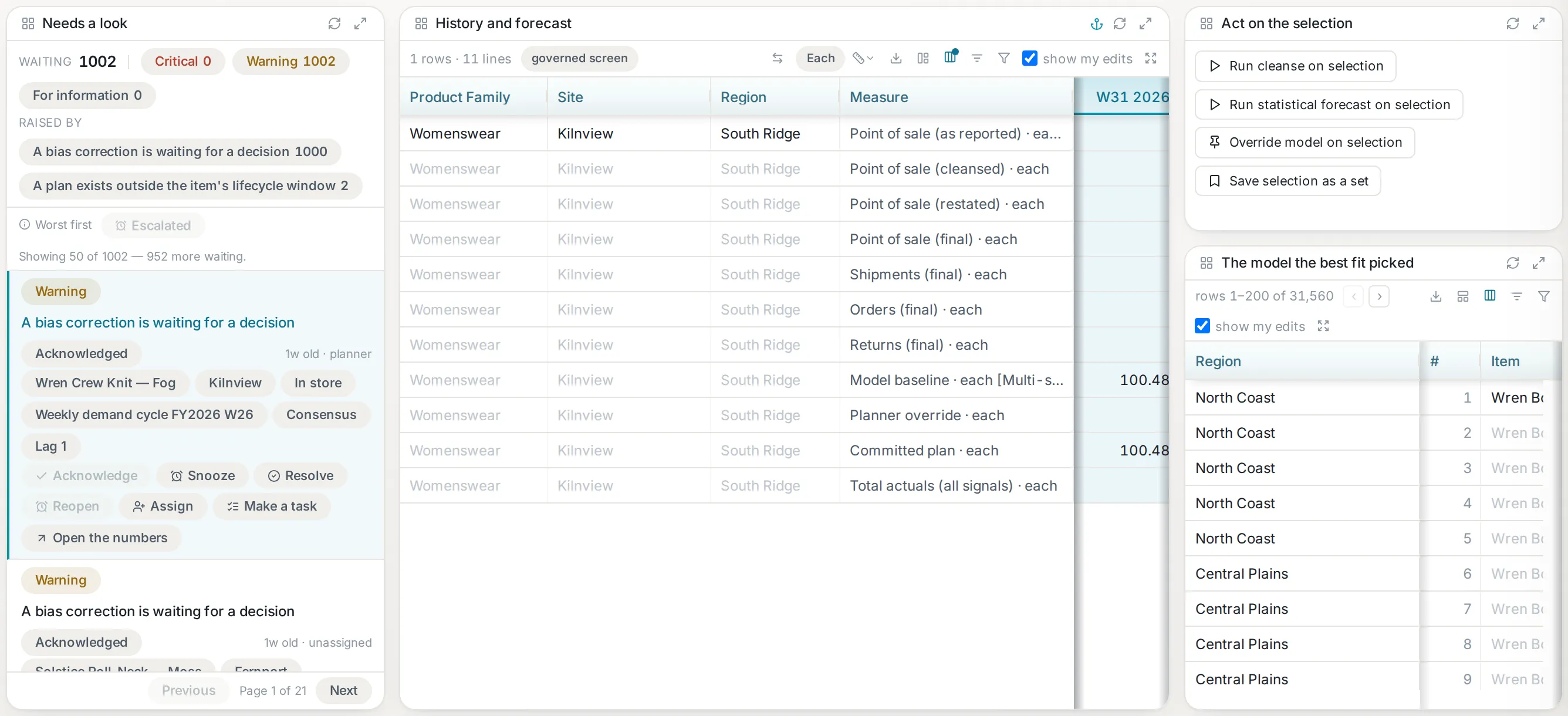Open first 'A bias correction is waiting' title
This screenshot has height=716, width=1568.
point(158,322)
